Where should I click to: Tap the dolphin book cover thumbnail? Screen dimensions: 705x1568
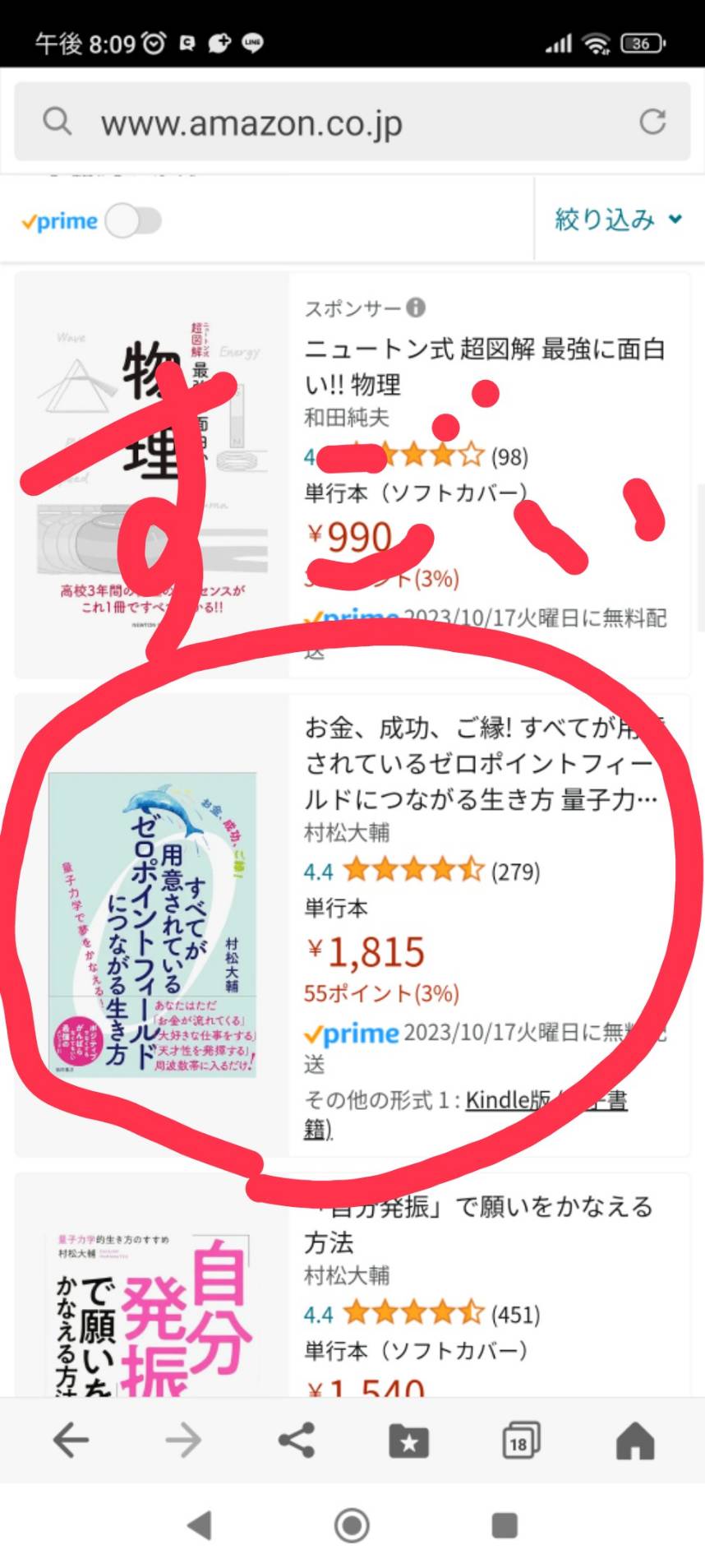(153, 925)
